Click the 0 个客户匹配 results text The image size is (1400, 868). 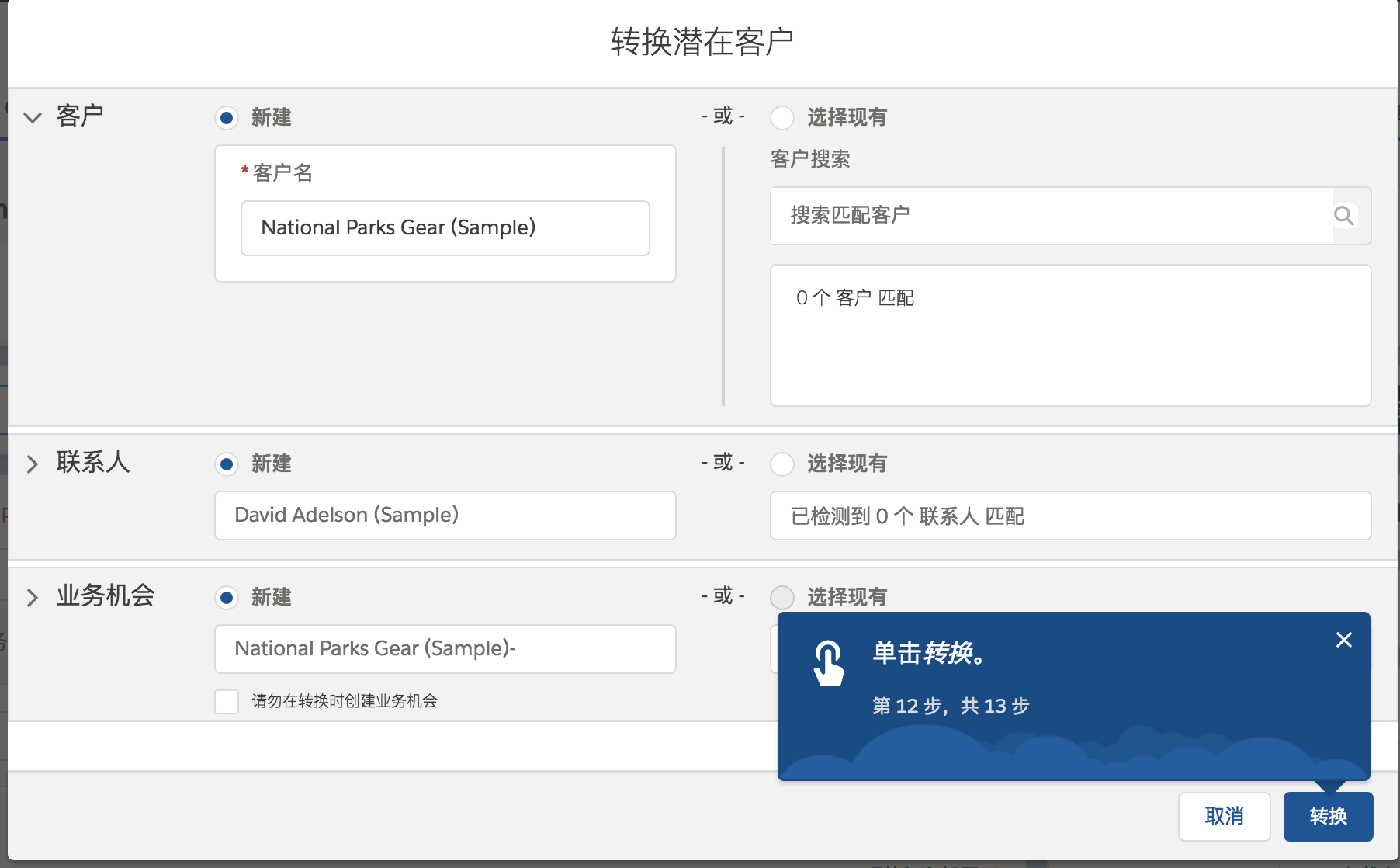[855, 298]
